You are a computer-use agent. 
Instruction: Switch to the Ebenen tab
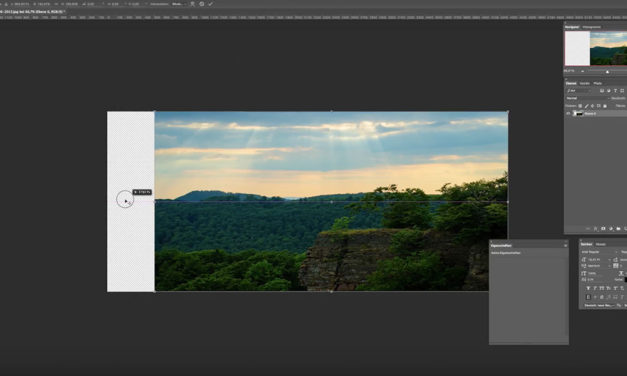pyautogui.click(x=571, y=83)
